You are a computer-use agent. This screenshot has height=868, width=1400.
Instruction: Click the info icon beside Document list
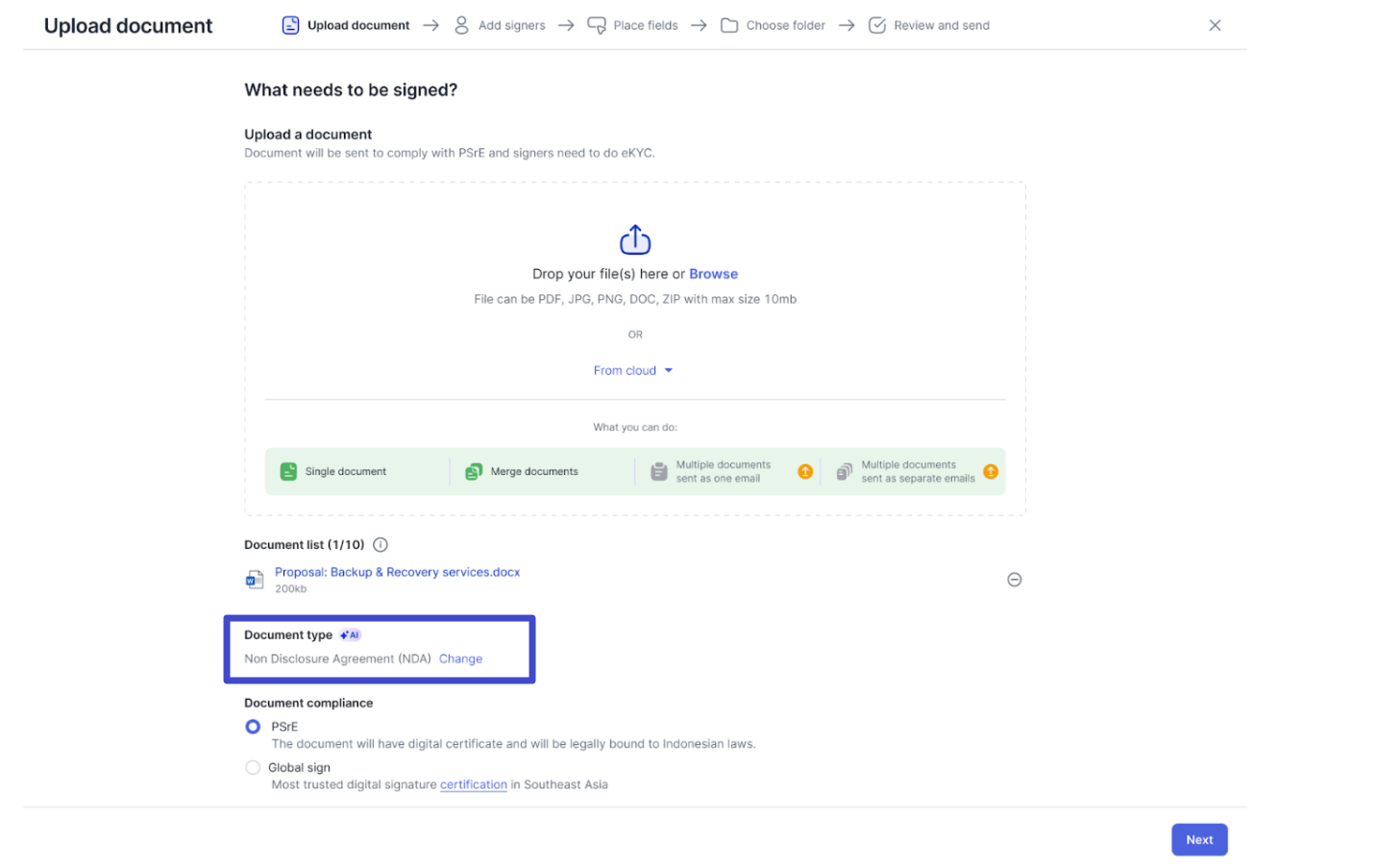coord(381,545)
